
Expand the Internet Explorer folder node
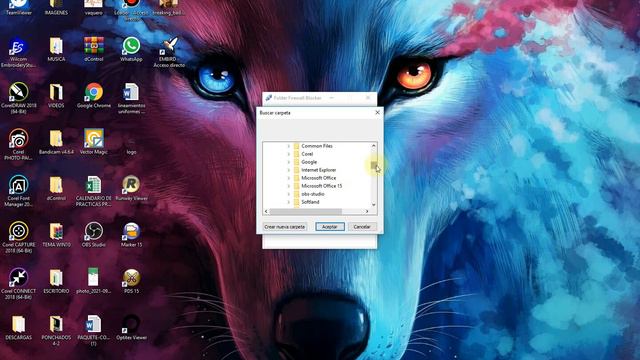tap(289, 170)
